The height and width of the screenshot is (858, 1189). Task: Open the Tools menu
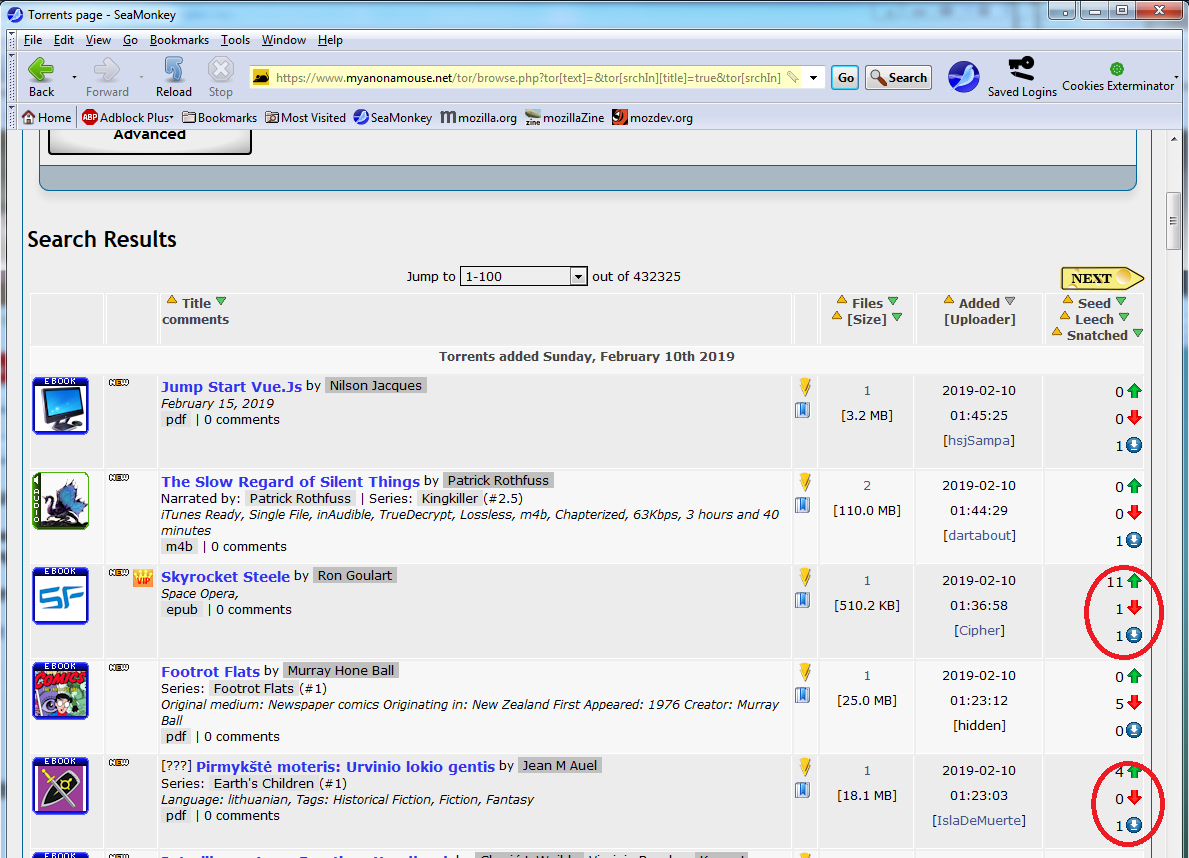[x=235, y=40]
